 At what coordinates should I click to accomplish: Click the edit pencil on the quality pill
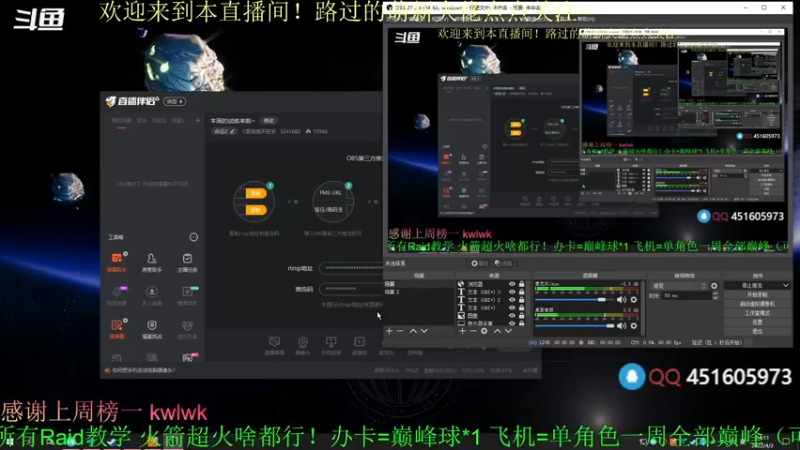pos(233,132)
